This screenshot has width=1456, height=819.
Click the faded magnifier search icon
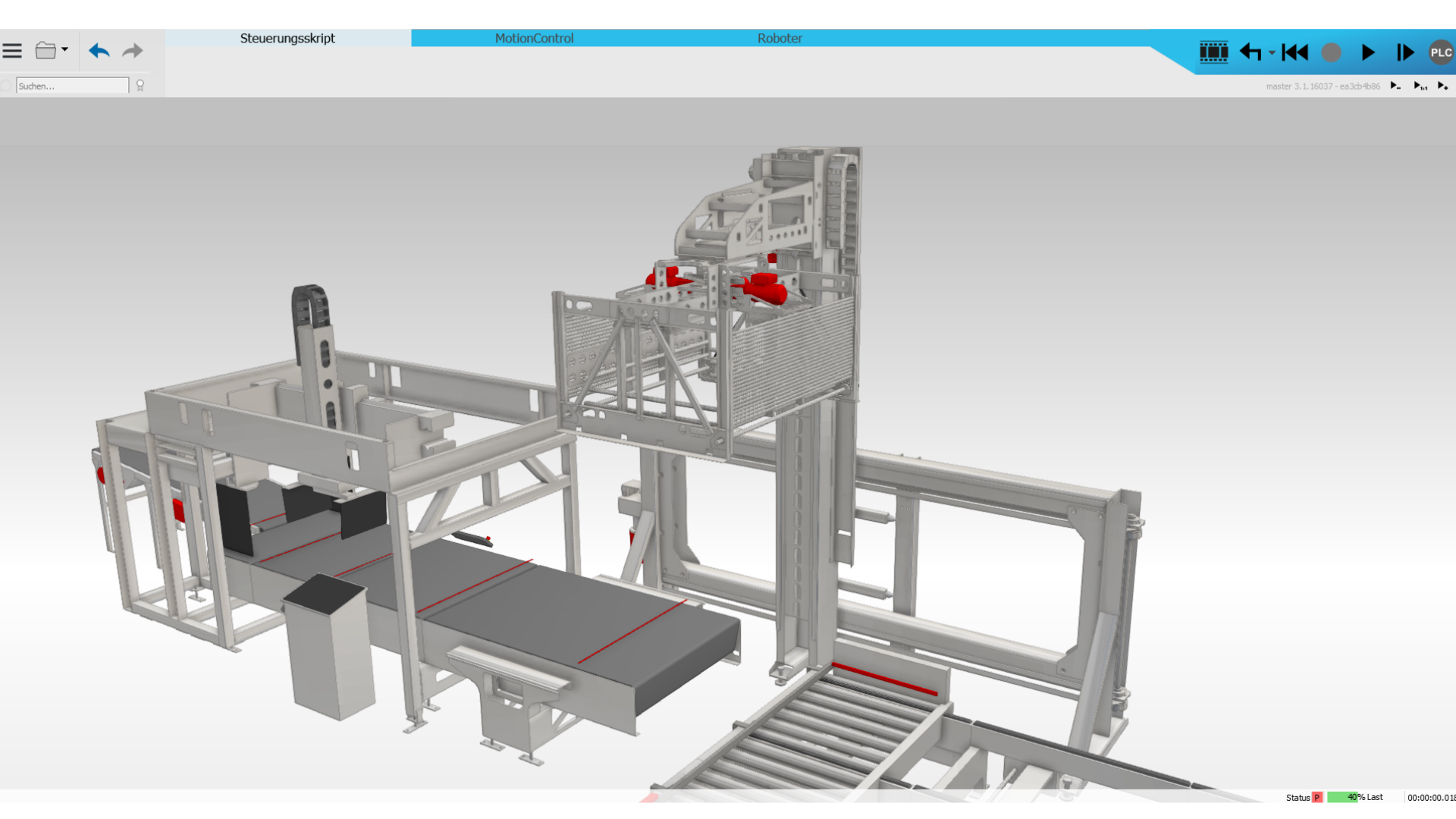[x=7, y=86]
